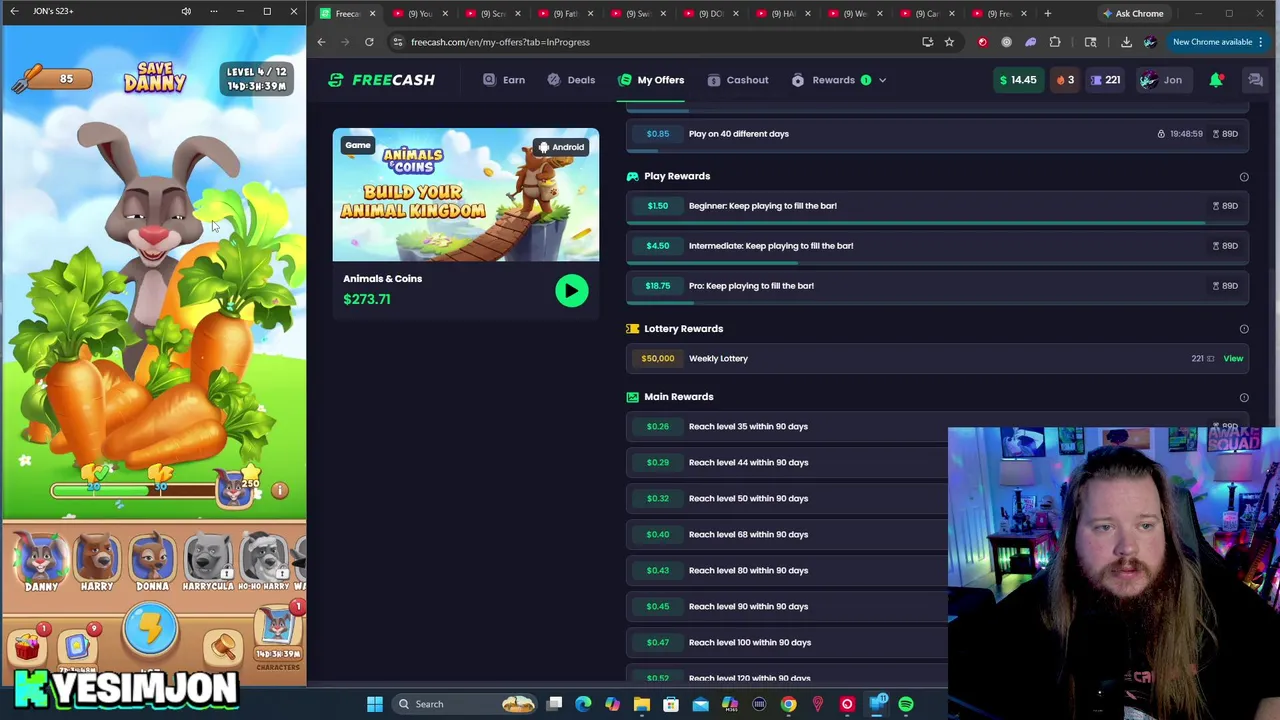Open the streak flame counter showing 3
The width and height of the screenshot is (1280, 720).
pos(1065,80)
